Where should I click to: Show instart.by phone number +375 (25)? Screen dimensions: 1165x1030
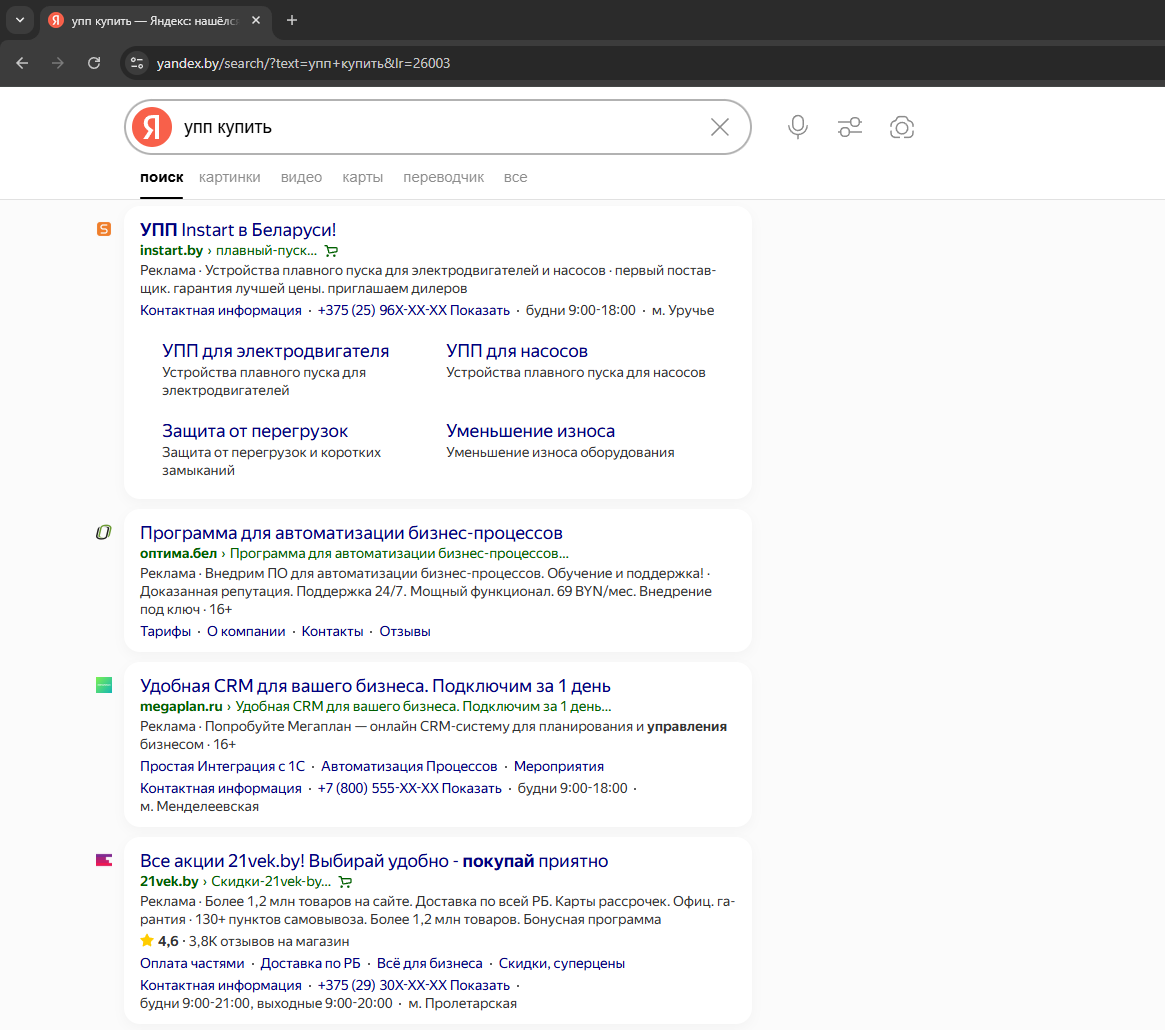coord(414,311)
